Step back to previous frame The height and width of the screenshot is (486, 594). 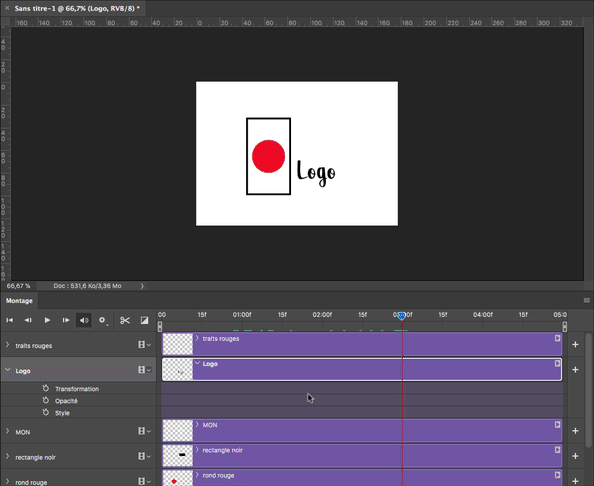pyautogui.click(x=28, y=320)
